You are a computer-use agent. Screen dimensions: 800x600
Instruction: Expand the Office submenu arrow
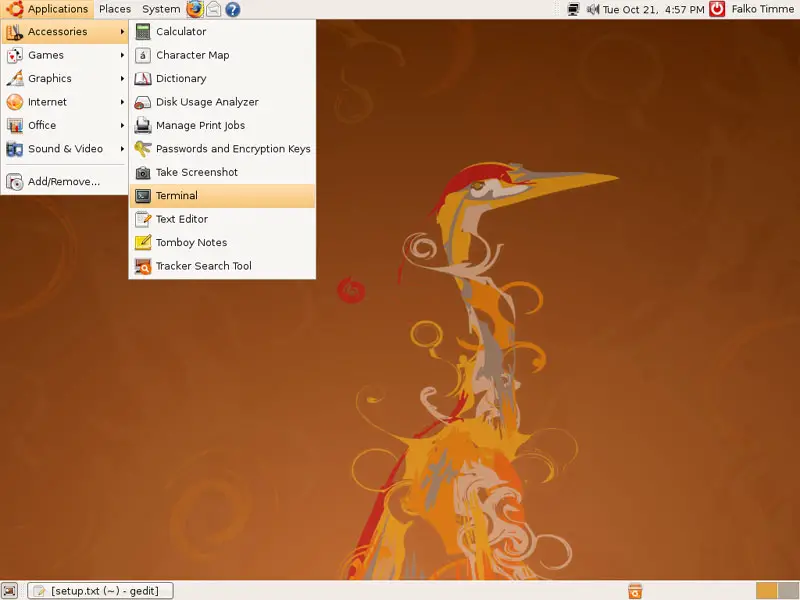tap(122, 126)
